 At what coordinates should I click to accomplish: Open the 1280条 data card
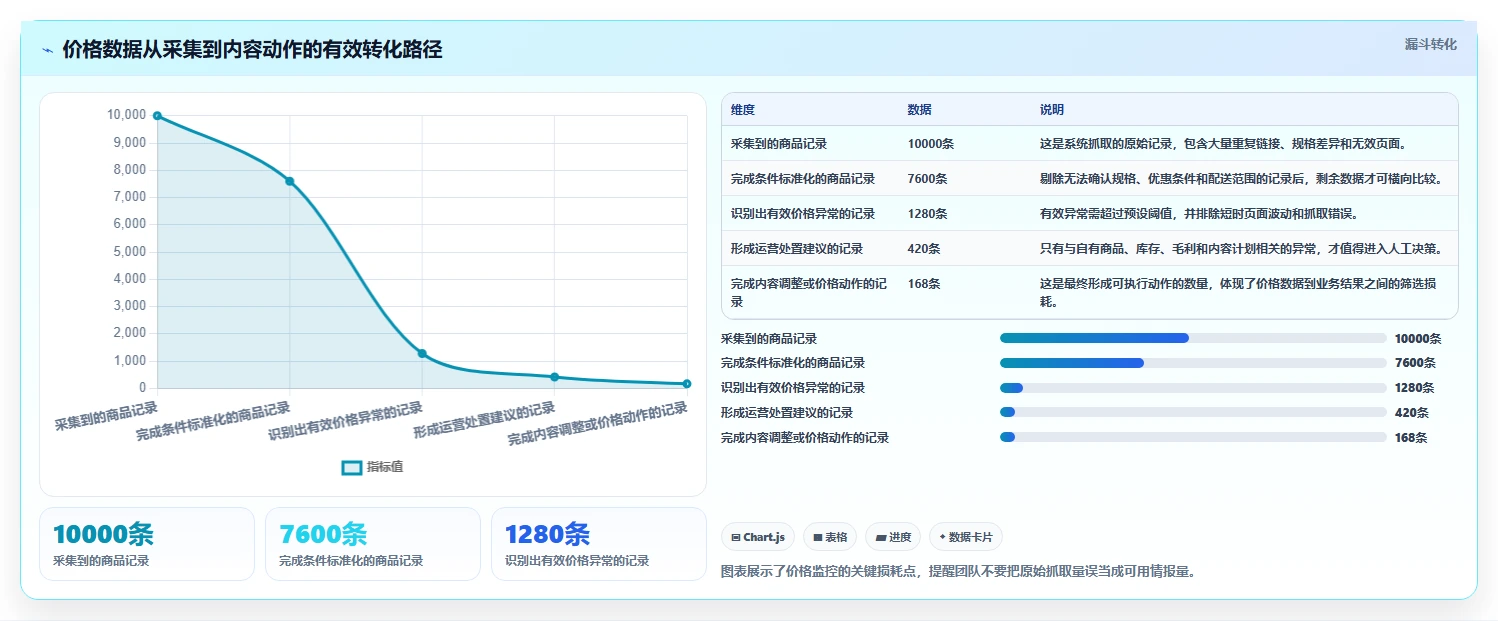point(599,544)
